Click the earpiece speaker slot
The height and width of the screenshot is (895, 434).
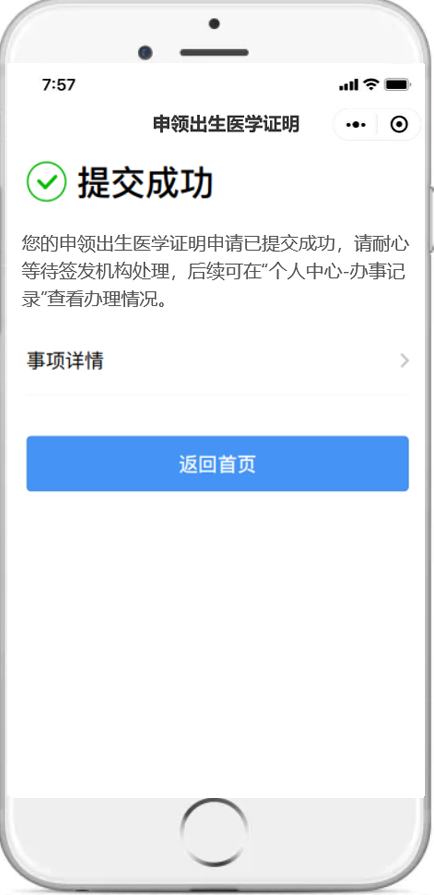(214, 53)
